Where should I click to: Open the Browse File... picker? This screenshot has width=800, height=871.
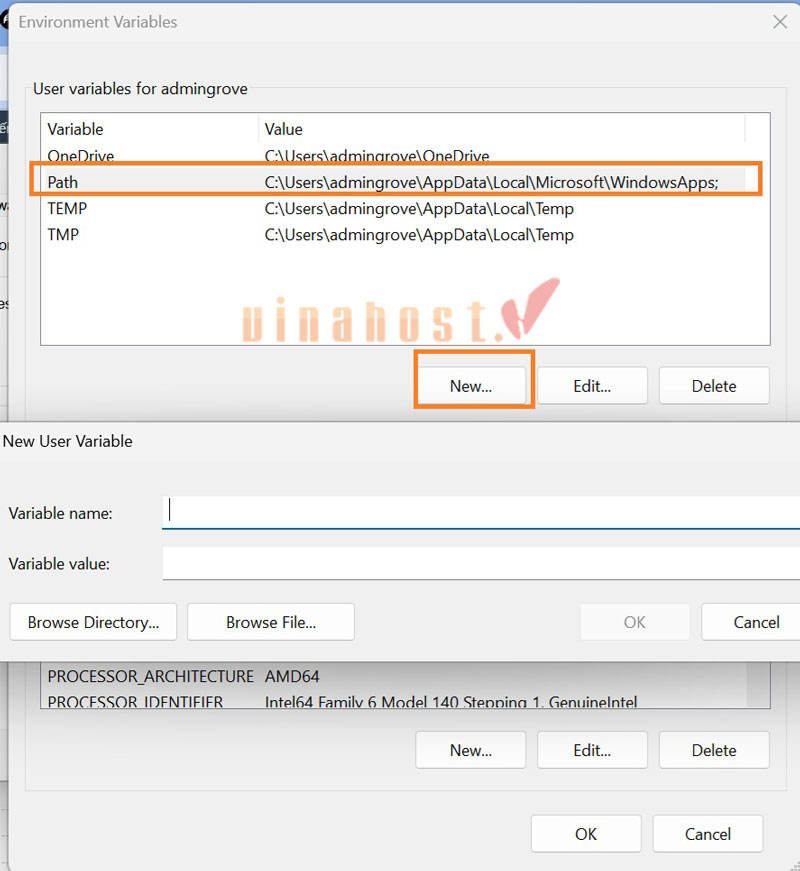coord(271,622)
